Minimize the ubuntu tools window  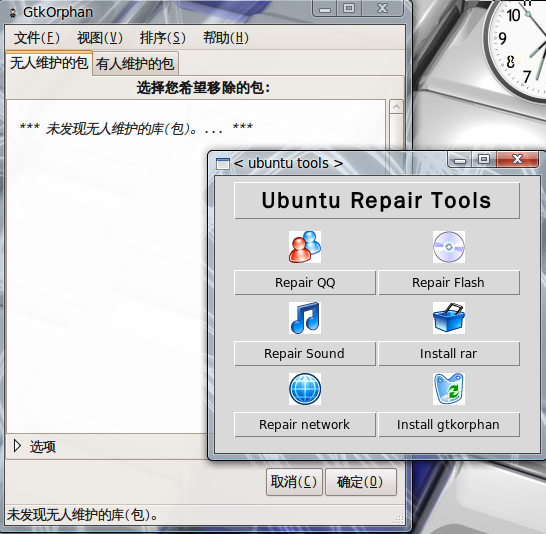(x=460, y=160)
